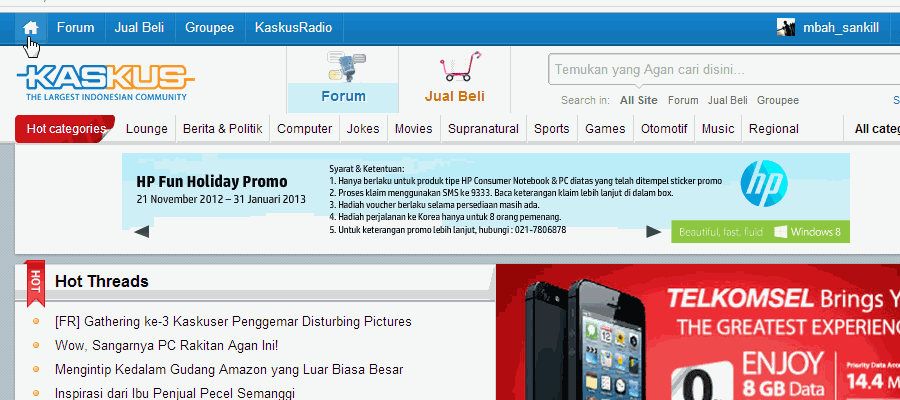Click the HP logo in banner

point(763,184)
